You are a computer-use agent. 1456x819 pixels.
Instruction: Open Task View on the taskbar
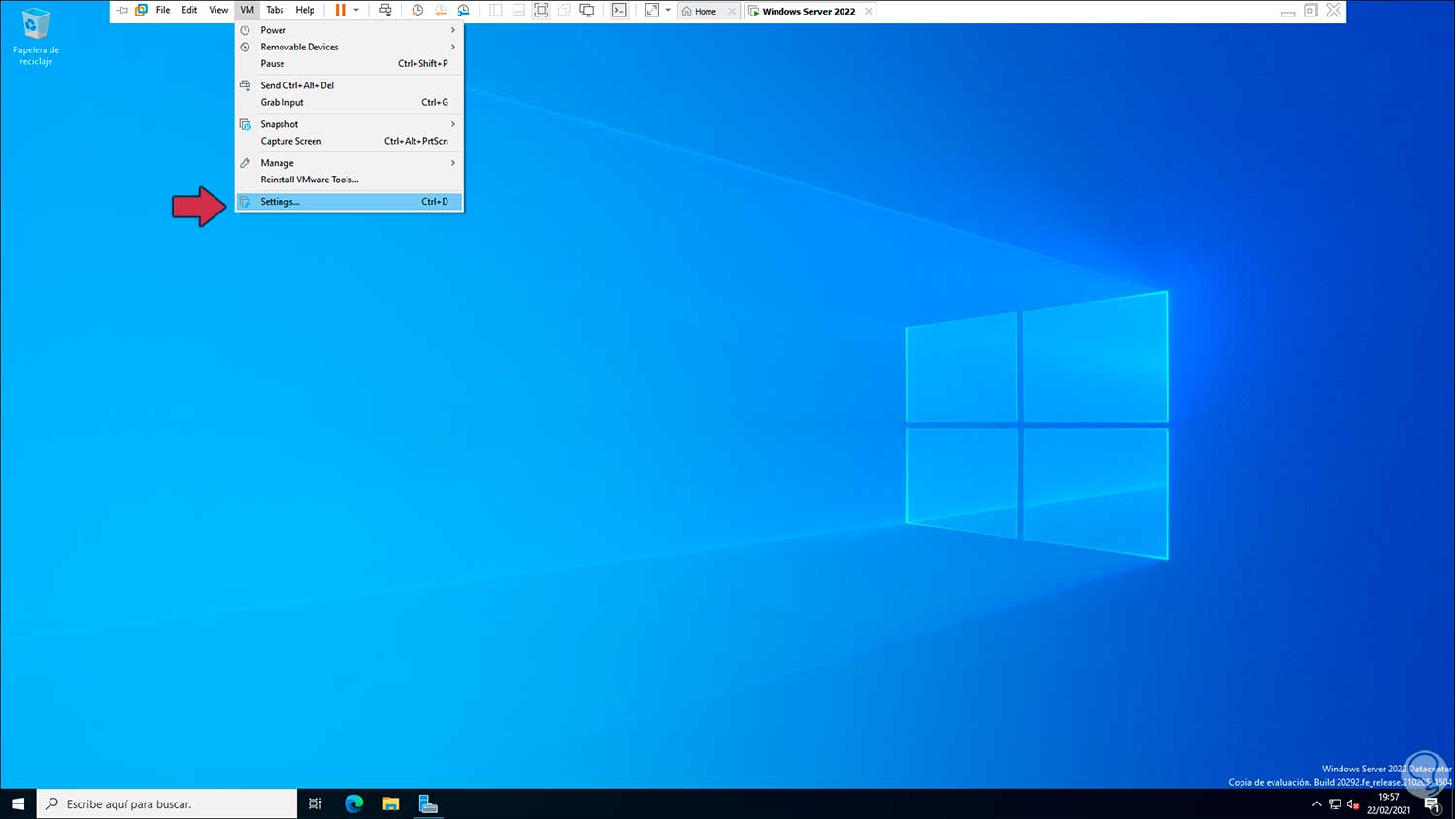(x=315, y=803)
